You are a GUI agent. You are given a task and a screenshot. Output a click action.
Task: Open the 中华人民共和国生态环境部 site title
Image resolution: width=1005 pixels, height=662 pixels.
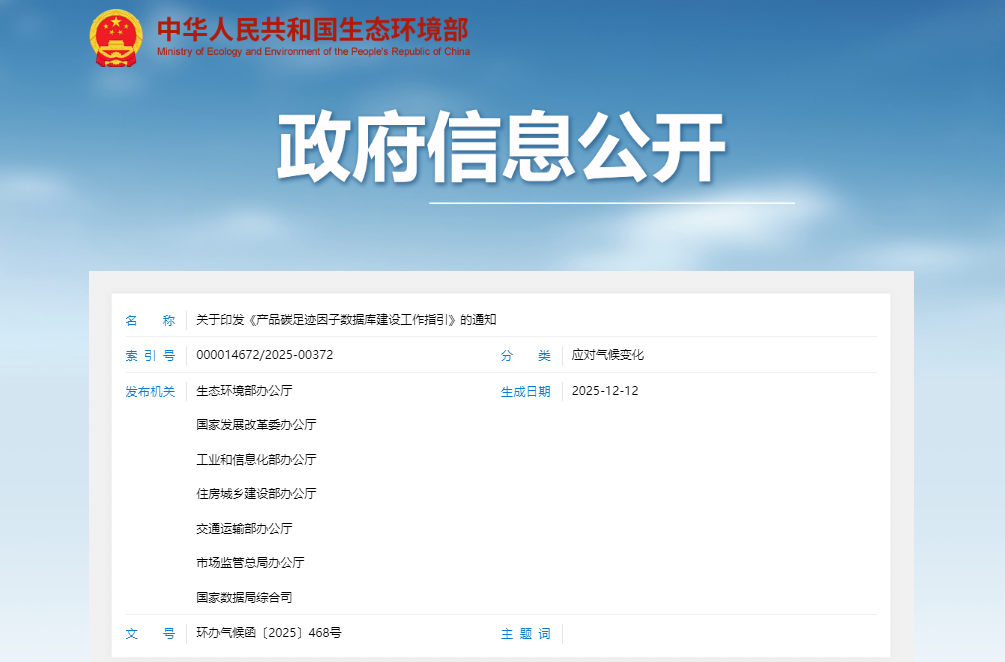pyautogui.click(x=312, y=29)
